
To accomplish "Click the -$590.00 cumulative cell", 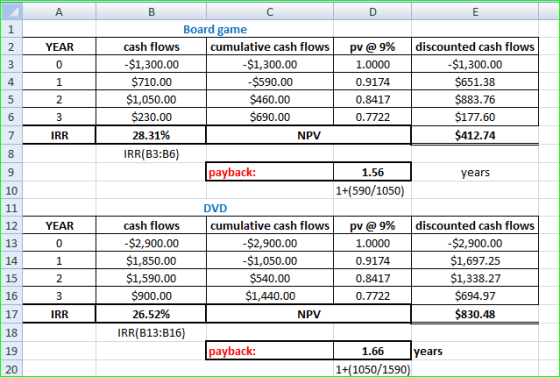I will [x=270, y=82].
